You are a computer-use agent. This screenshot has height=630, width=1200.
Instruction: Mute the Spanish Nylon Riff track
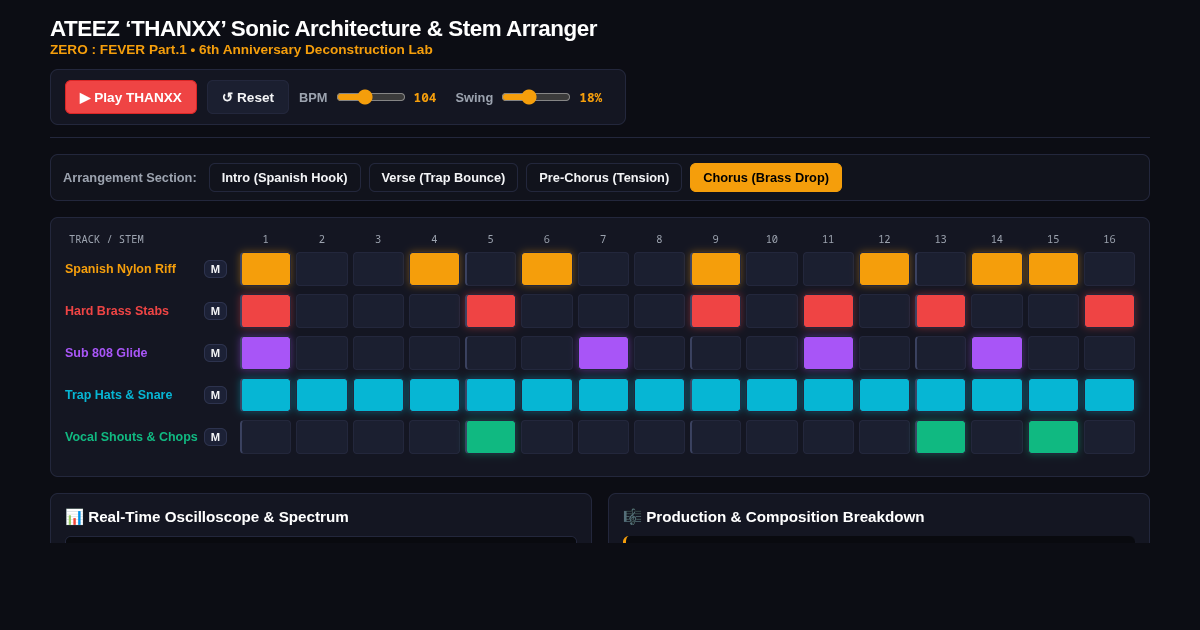point(215,269)
